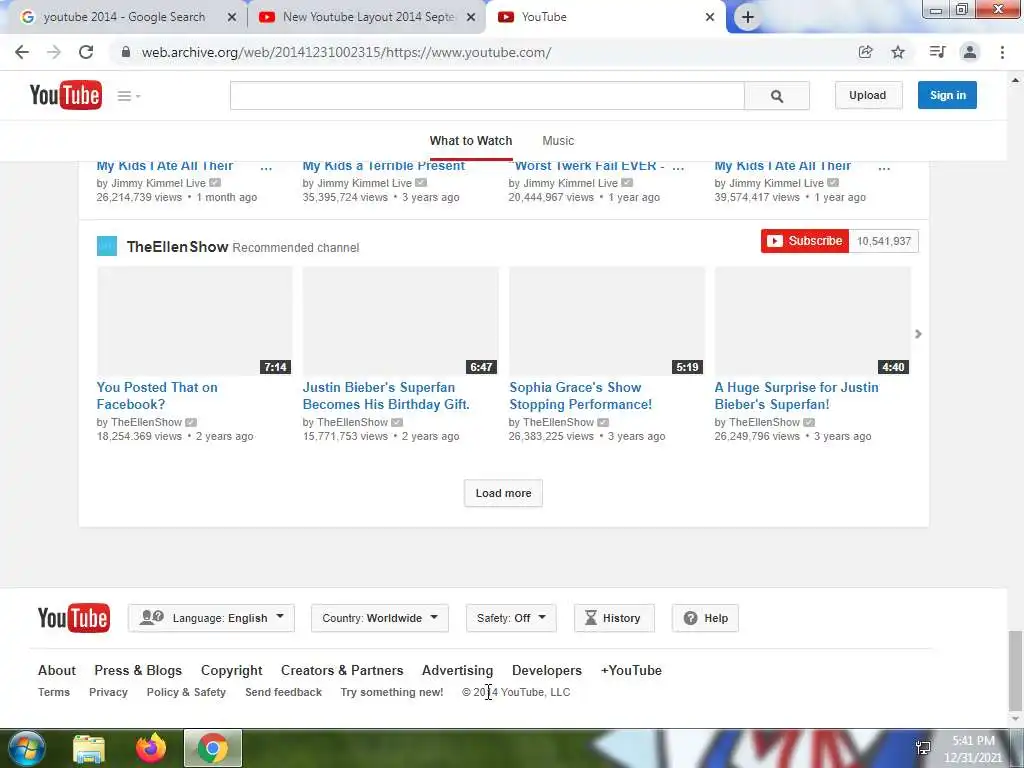Open File Explorer from the taskbar
Screen dimensions: 1024x768
point(89,748)
